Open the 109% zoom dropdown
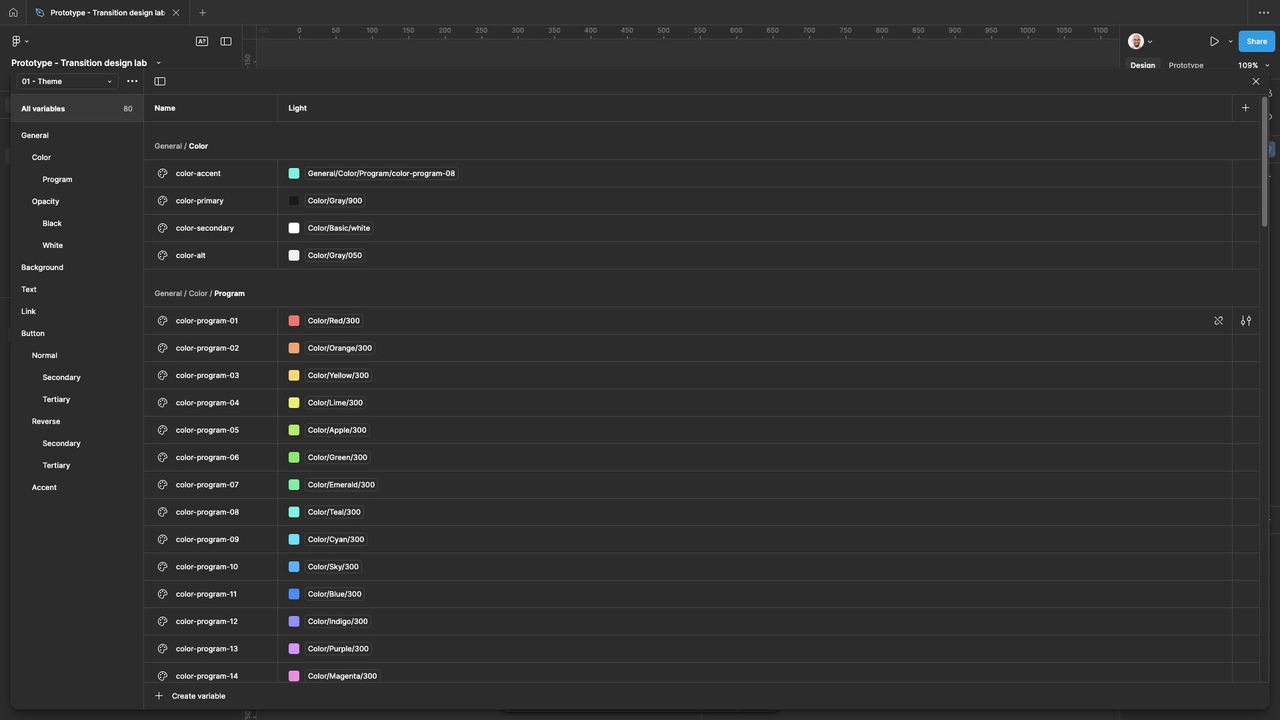 [x=1253, y=66]
